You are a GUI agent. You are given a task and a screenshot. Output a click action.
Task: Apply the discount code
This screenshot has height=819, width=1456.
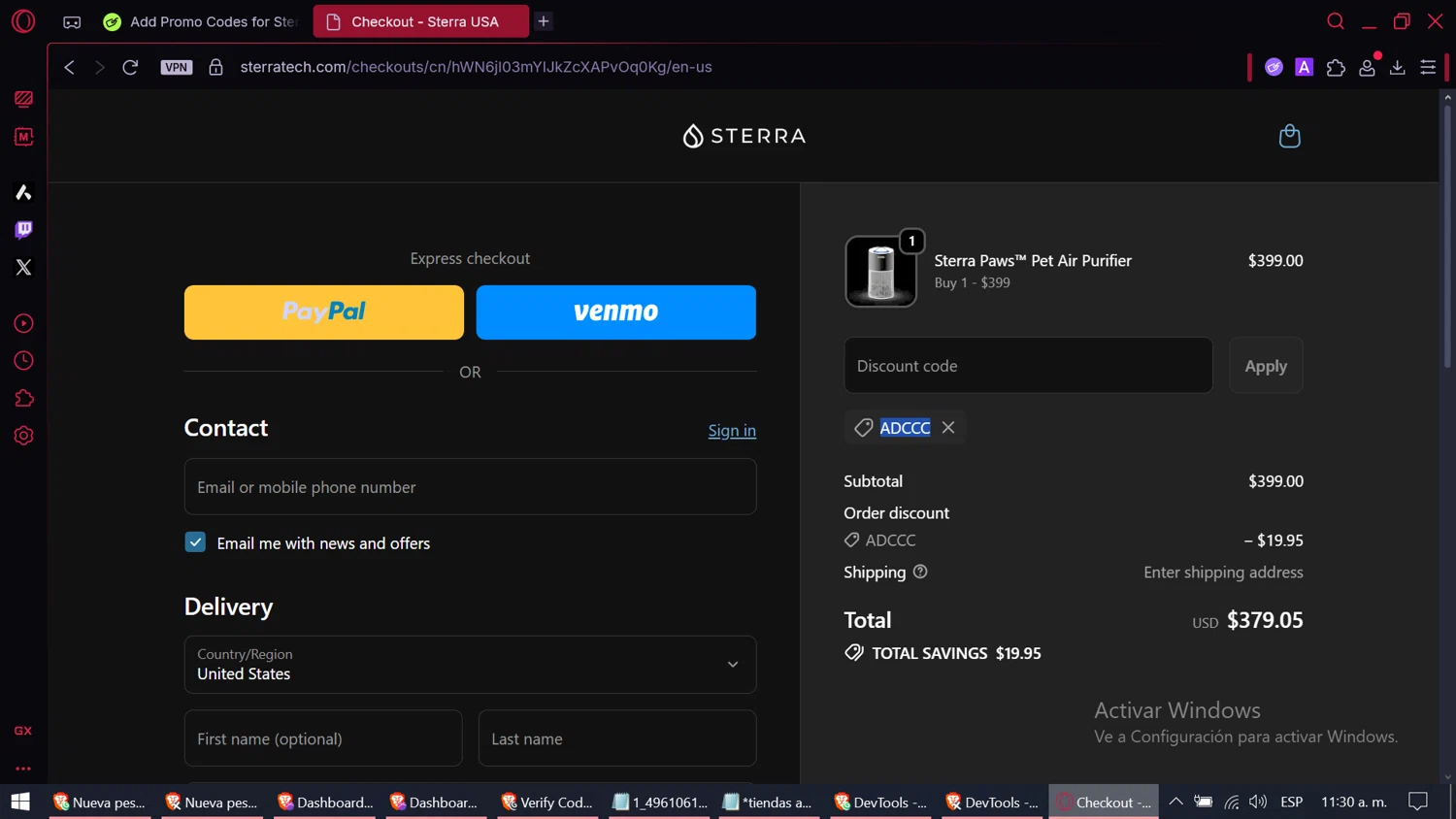1266,366
